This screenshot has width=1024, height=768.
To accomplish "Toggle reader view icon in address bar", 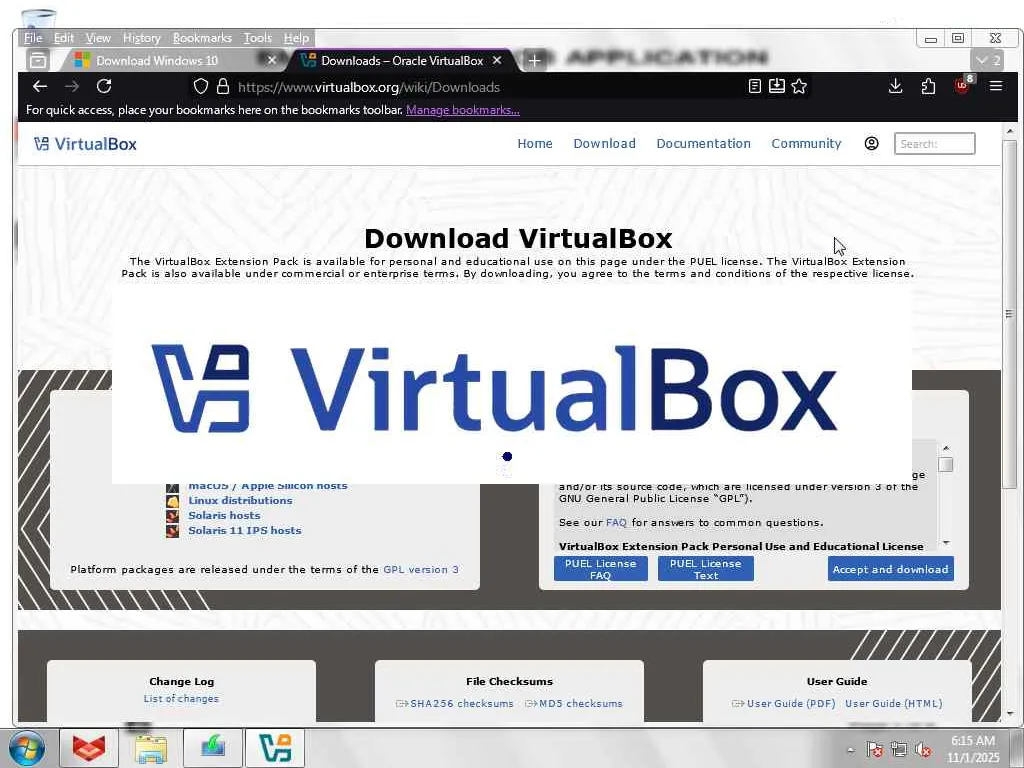I will coord(754,86).
